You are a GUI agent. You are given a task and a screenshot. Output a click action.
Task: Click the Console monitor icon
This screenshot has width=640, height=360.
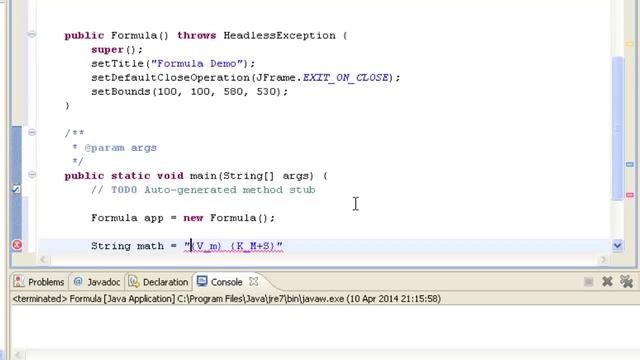[x=202, y=281]
